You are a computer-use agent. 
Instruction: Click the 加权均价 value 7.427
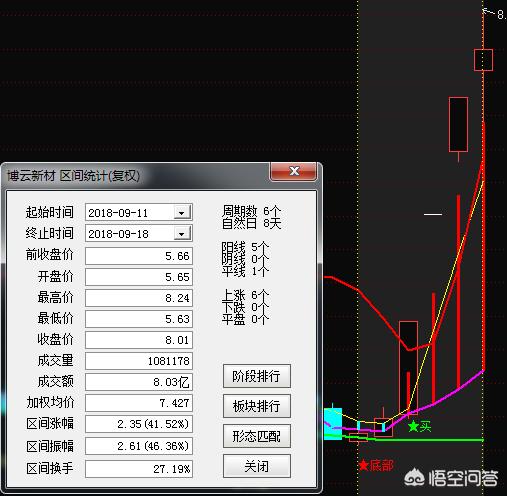point(139,403)
